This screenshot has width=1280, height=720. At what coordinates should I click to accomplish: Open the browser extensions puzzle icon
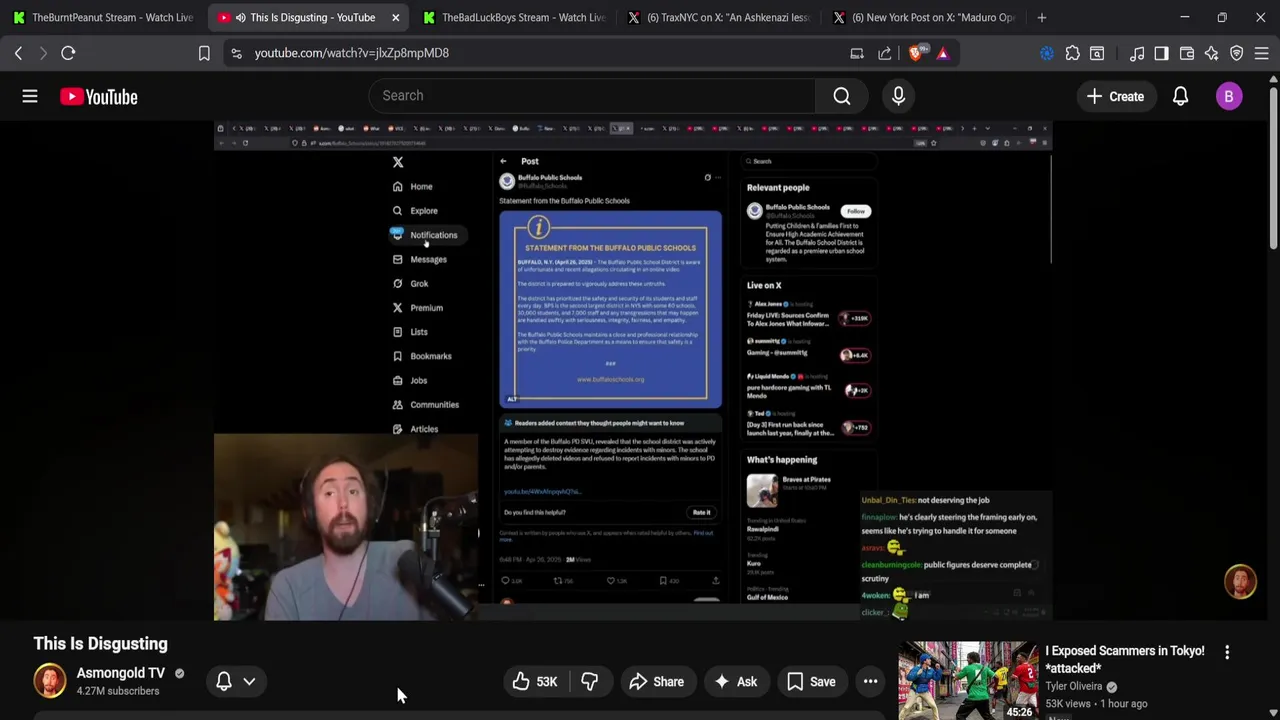[x=1073, y=53]
